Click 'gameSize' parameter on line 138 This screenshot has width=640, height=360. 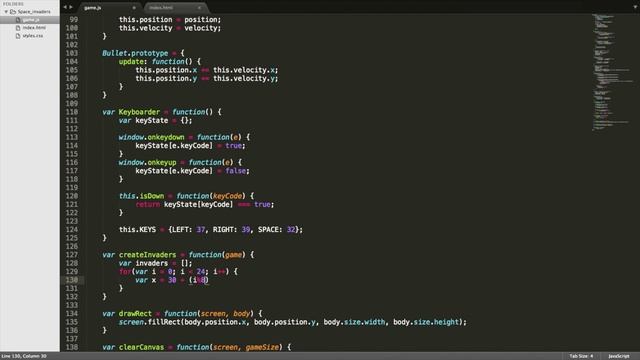pyautogui.click(x=262, y=347)
